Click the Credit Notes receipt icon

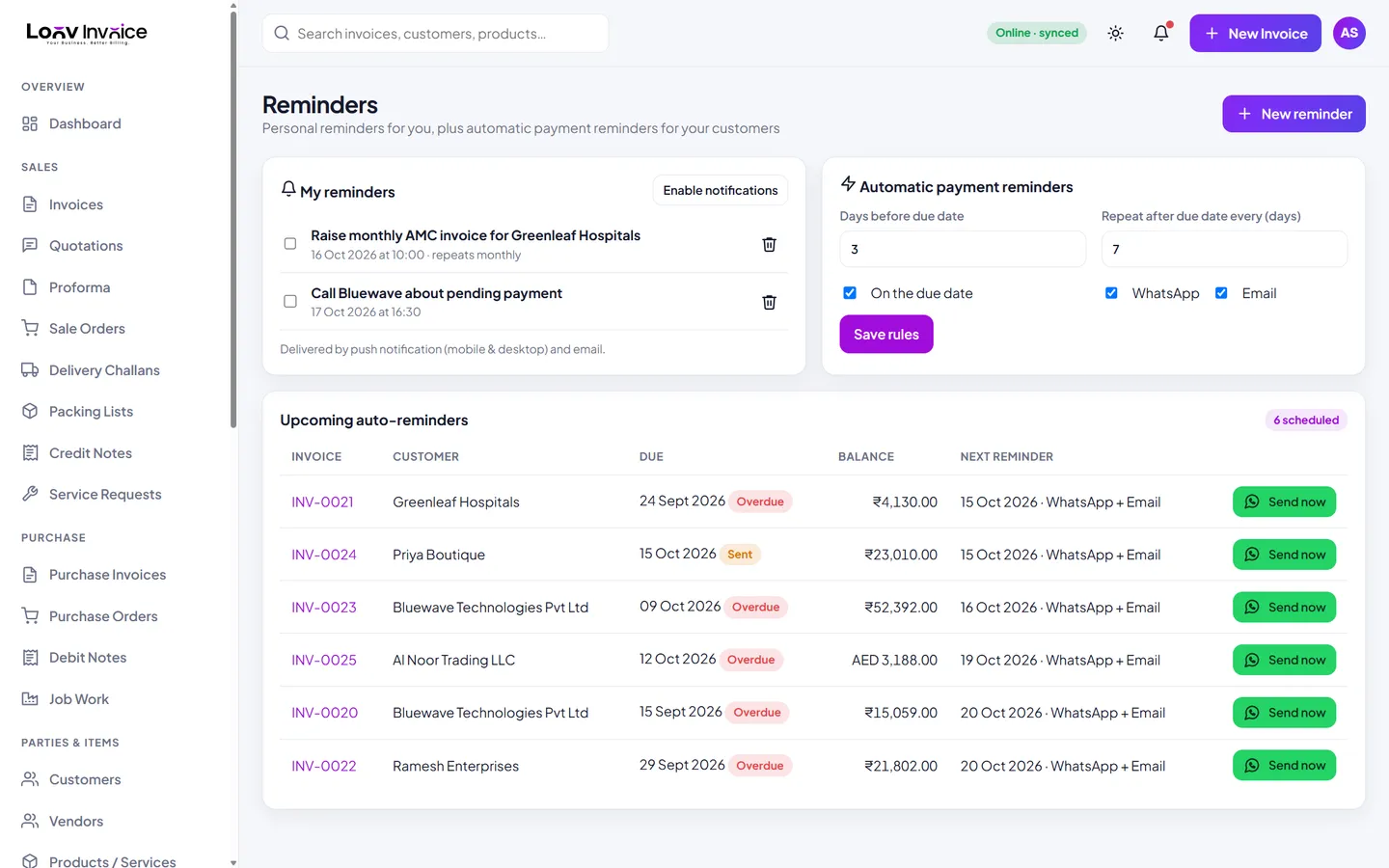pos(30,452)
